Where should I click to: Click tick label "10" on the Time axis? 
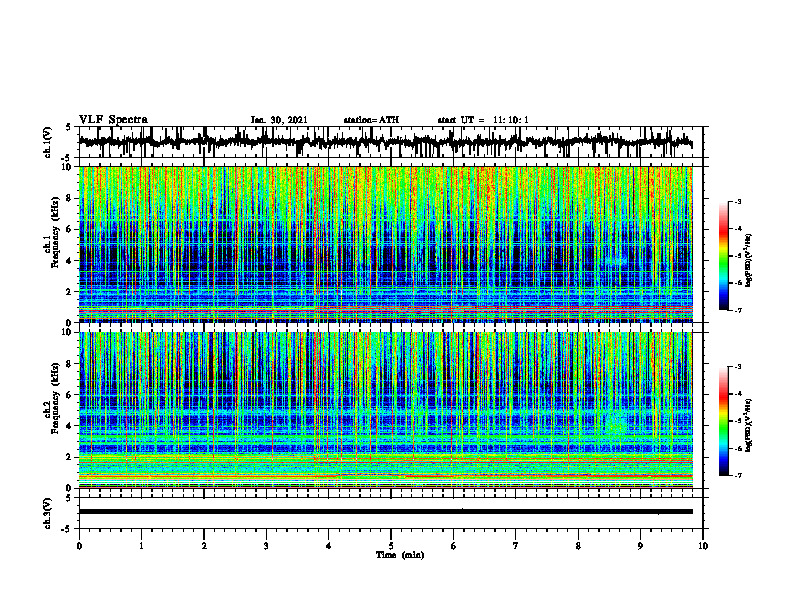click(703, 546)
